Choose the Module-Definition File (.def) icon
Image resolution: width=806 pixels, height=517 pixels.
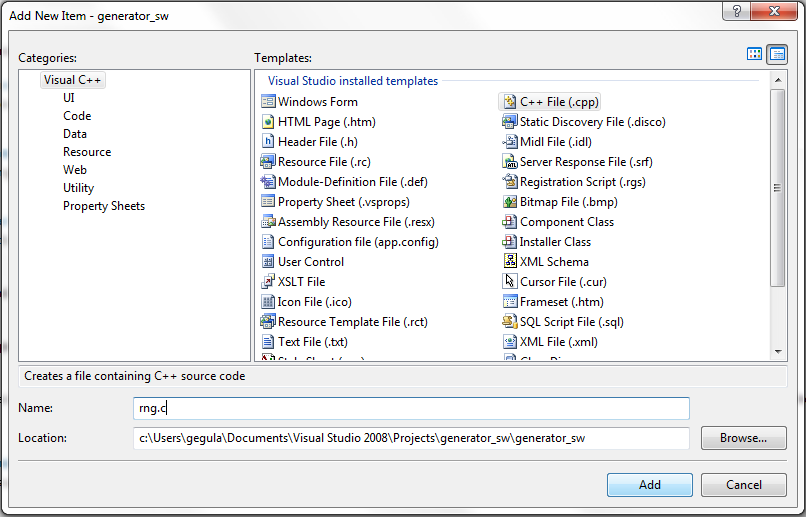pyautogui.click(x=268, y=182)
